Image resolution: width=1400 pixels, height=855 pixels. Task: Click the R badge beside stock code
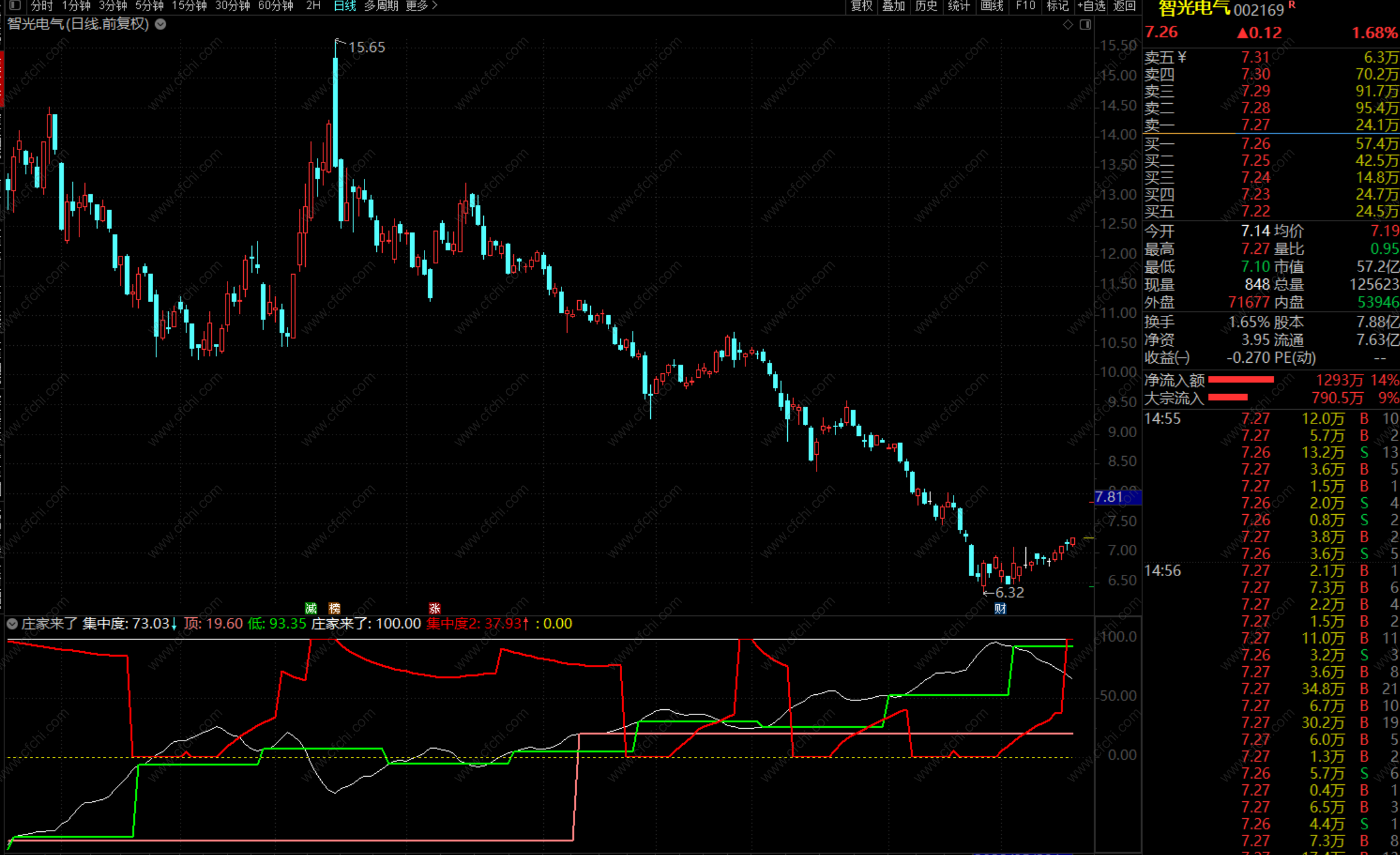point(1292,6)
